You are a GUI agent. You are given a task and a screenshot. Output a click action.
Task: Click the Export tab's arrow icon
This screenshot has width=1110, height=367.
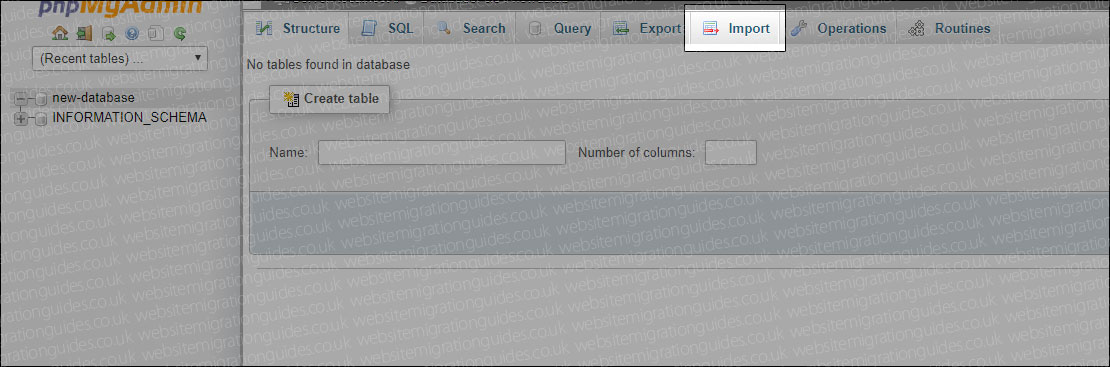click(x=622, y=29)
